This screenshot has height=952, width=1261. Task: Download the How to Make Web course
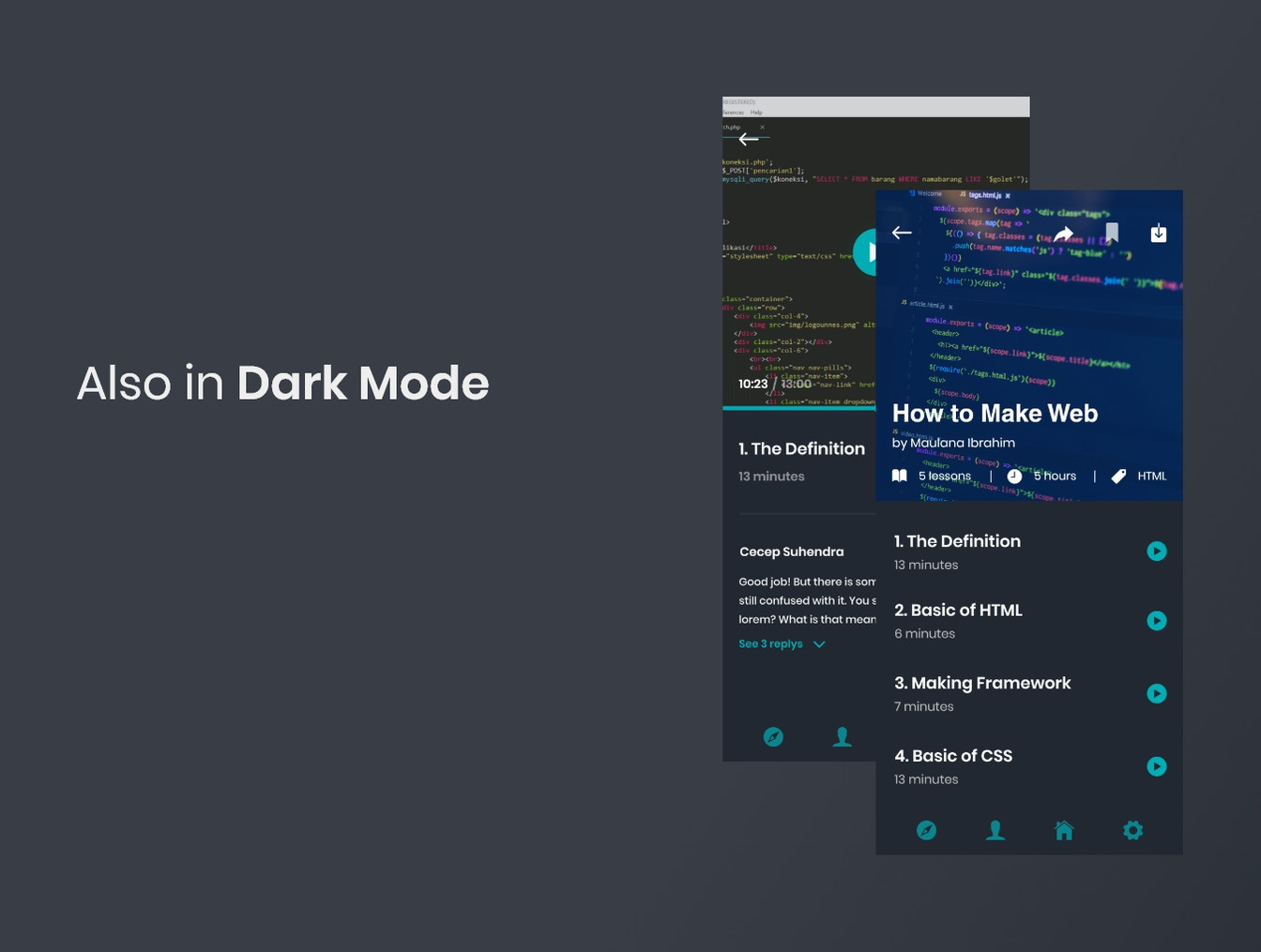[1159, 233]
